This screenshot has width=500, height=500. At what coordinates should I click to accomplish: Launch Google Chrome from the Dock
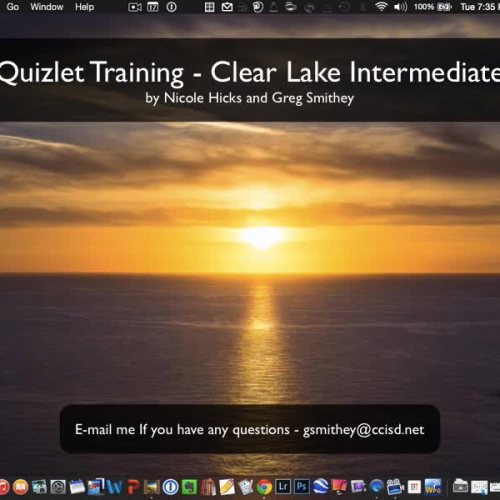coord(264,487)
